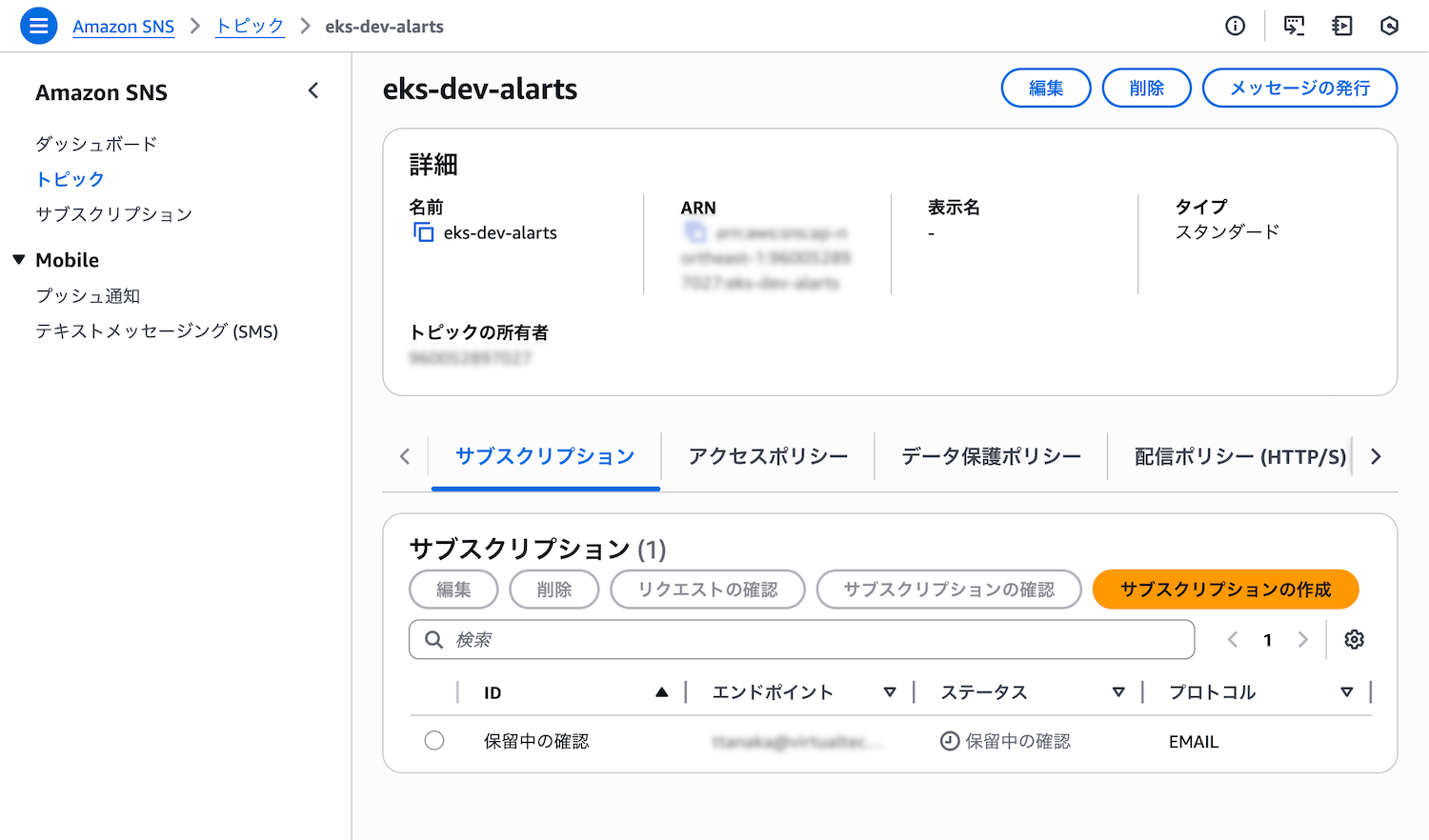Image resolution: width=1429 pixels, height=840 pixels.
Task: Click the topic 削除 button at top
Action: pos(1147,88)
